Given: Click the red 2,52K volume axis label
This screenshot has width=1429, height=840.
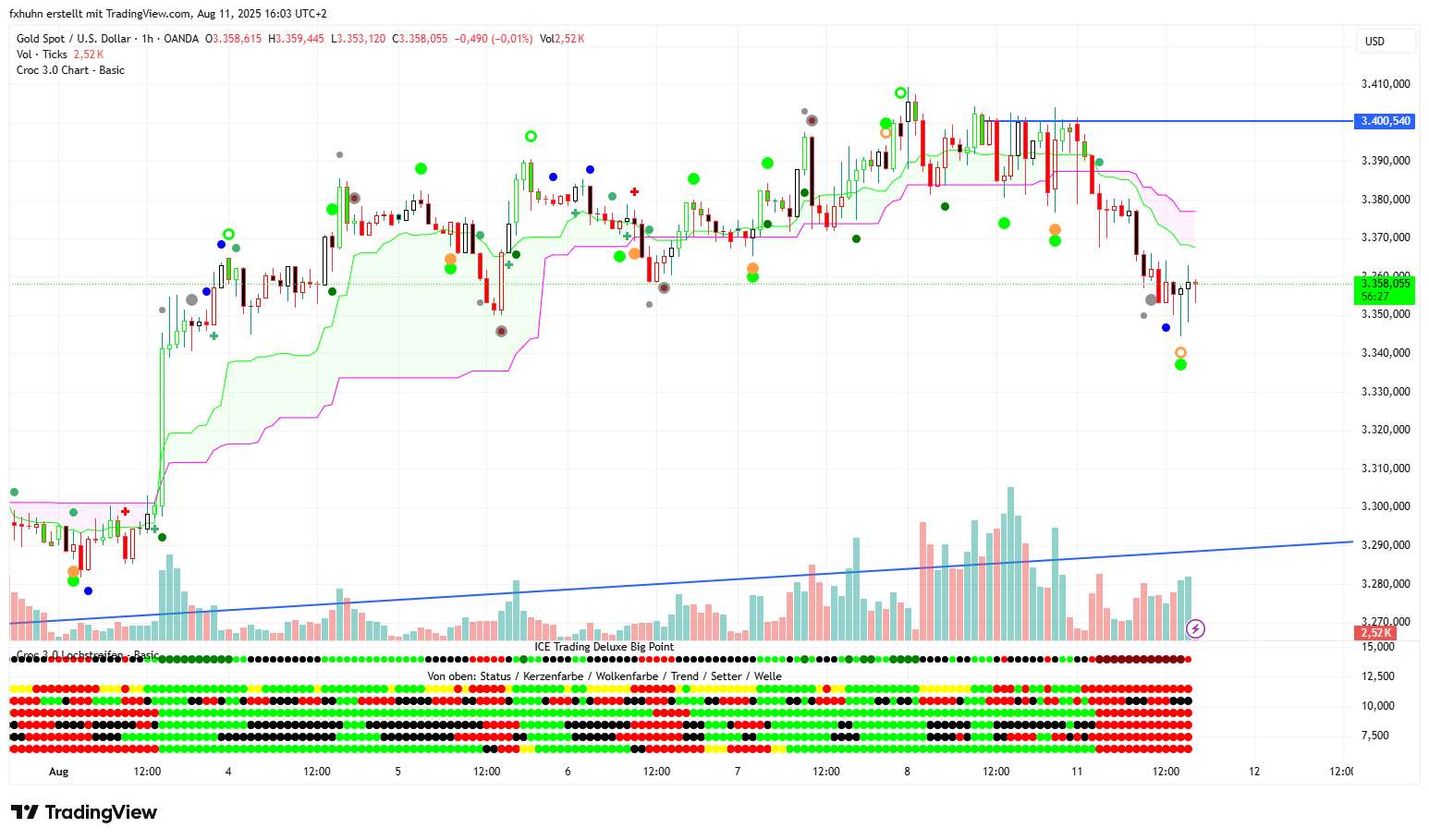Looking at the screenshot, I should pyautogui.click(x=1375, y=633).
